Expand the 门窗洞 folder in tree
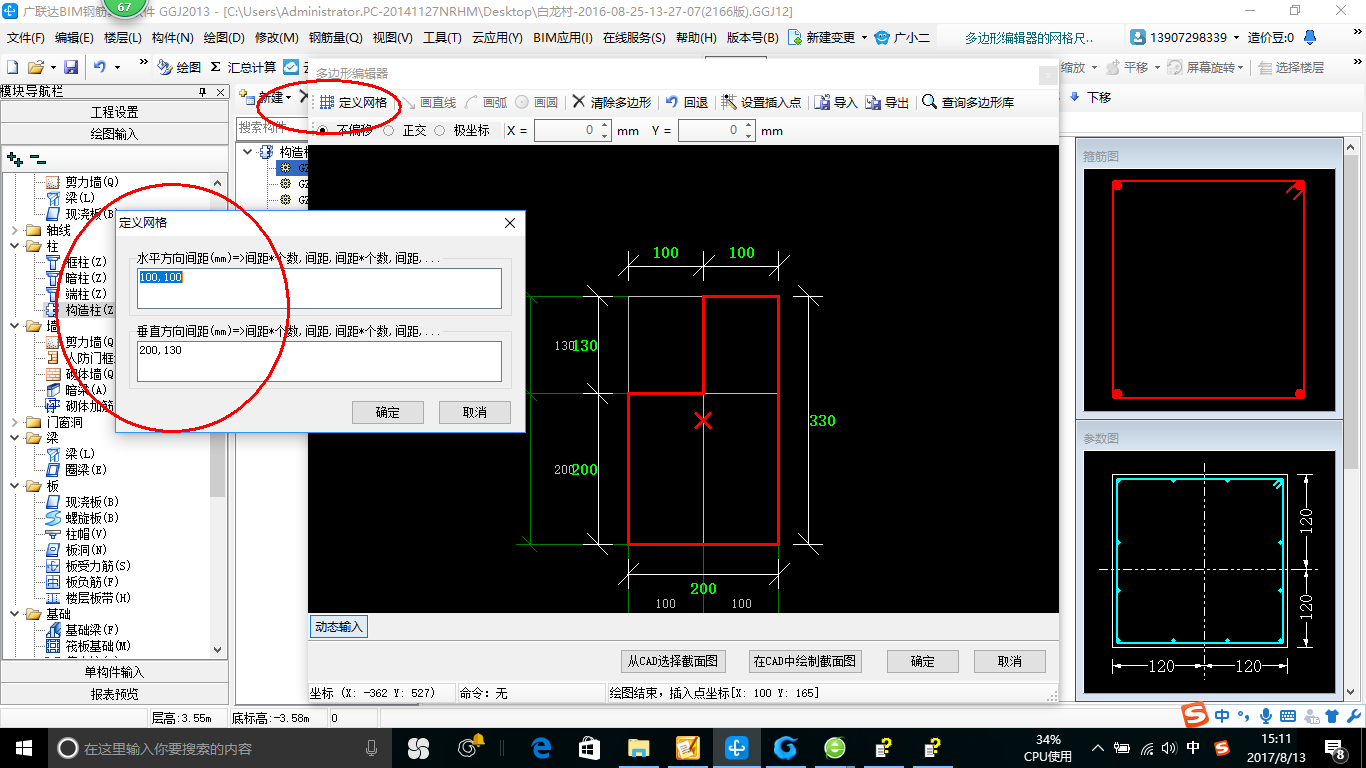This screenshot has width=1366, height=768. [x=14, y=422]
